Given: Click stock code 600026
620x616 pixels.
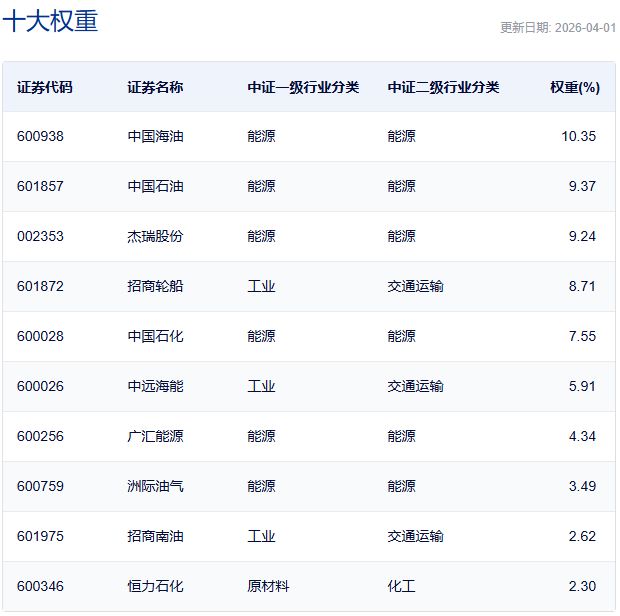Looking at the screenshot, I should 40,386.
